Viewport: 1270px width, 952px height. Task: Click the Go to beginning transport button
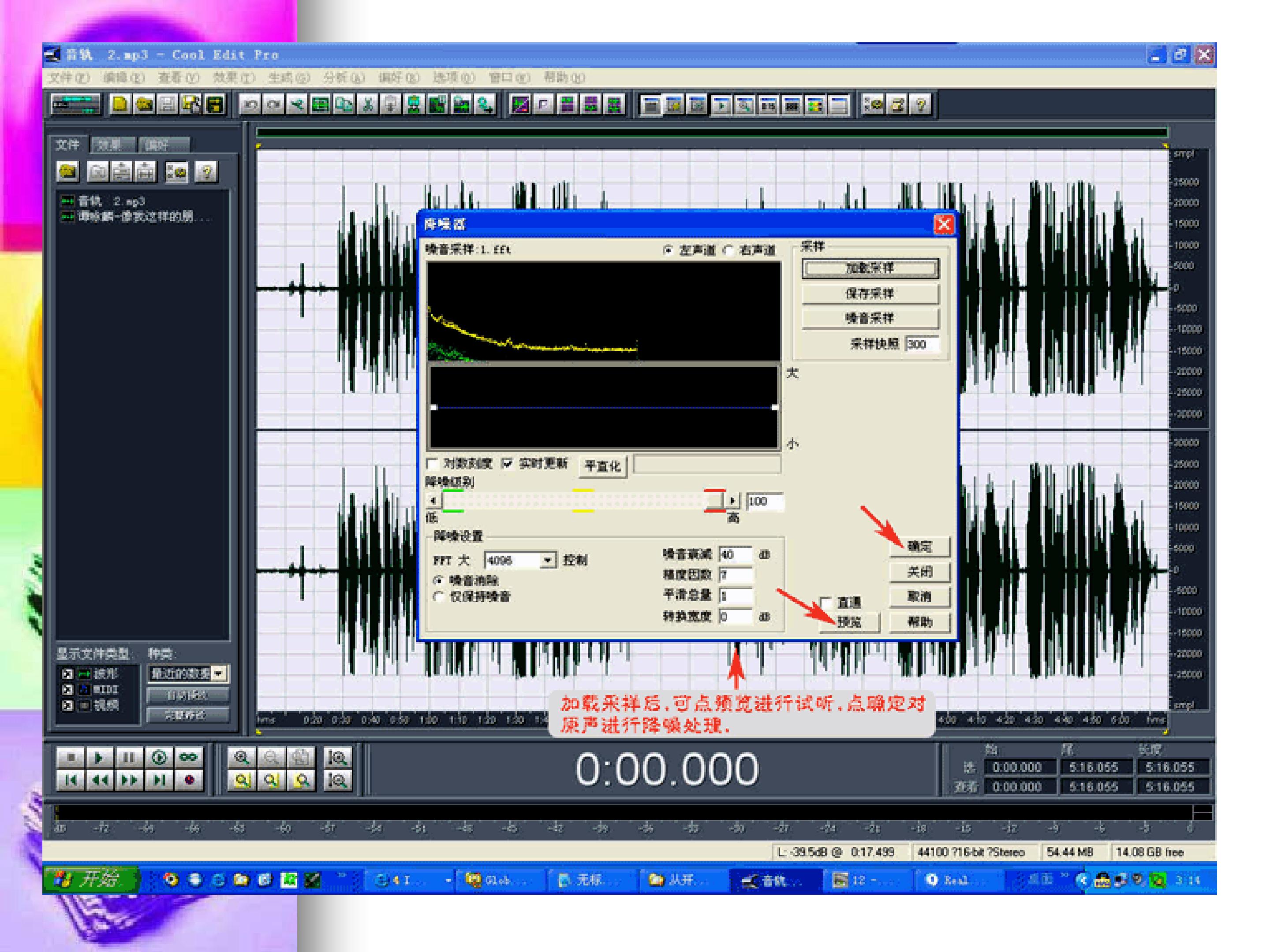(x=71, y=780)
